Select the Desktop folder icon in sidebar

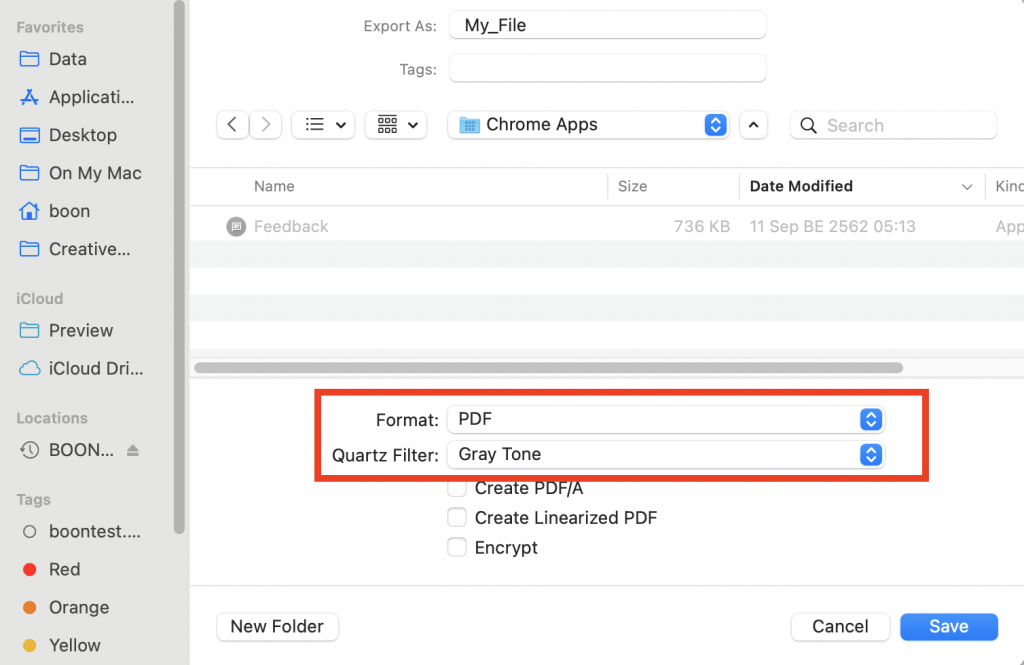coord(30,135)
